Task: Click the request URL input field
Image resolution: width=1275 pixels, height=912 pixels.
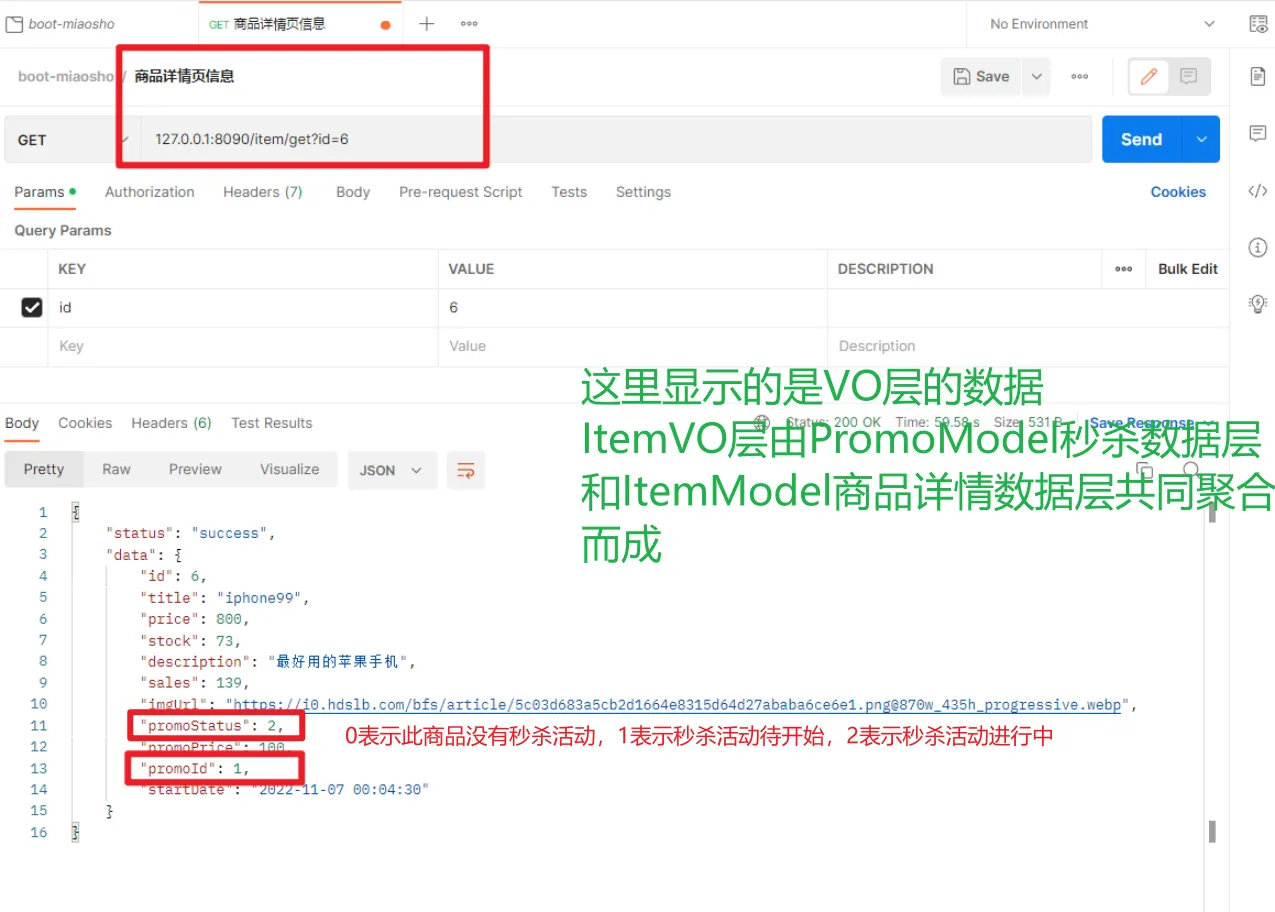Action: click(x=616, y=139)
